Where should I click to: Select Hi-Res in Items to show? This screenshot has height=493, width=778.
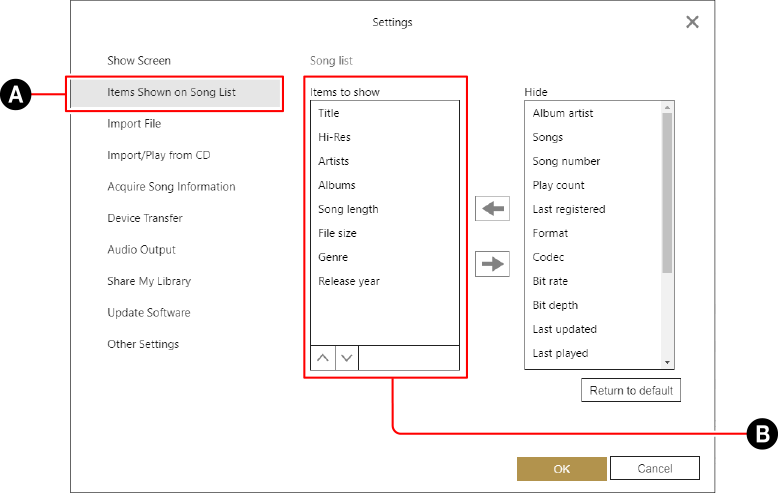pos(334,137)
